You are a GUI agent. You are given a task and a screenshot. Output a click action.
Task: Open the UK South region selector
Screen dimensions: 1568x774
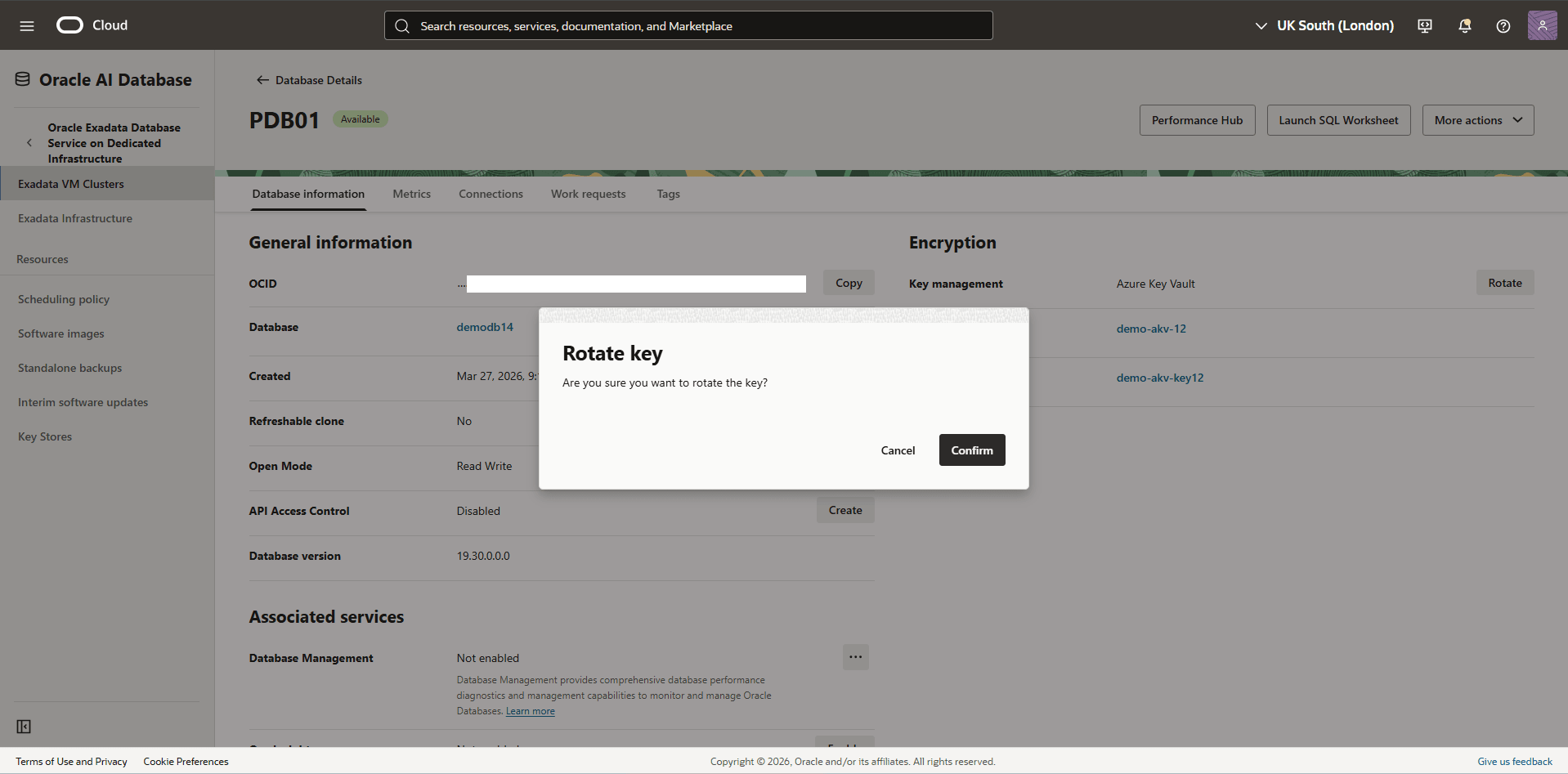tap(1324, 25)
